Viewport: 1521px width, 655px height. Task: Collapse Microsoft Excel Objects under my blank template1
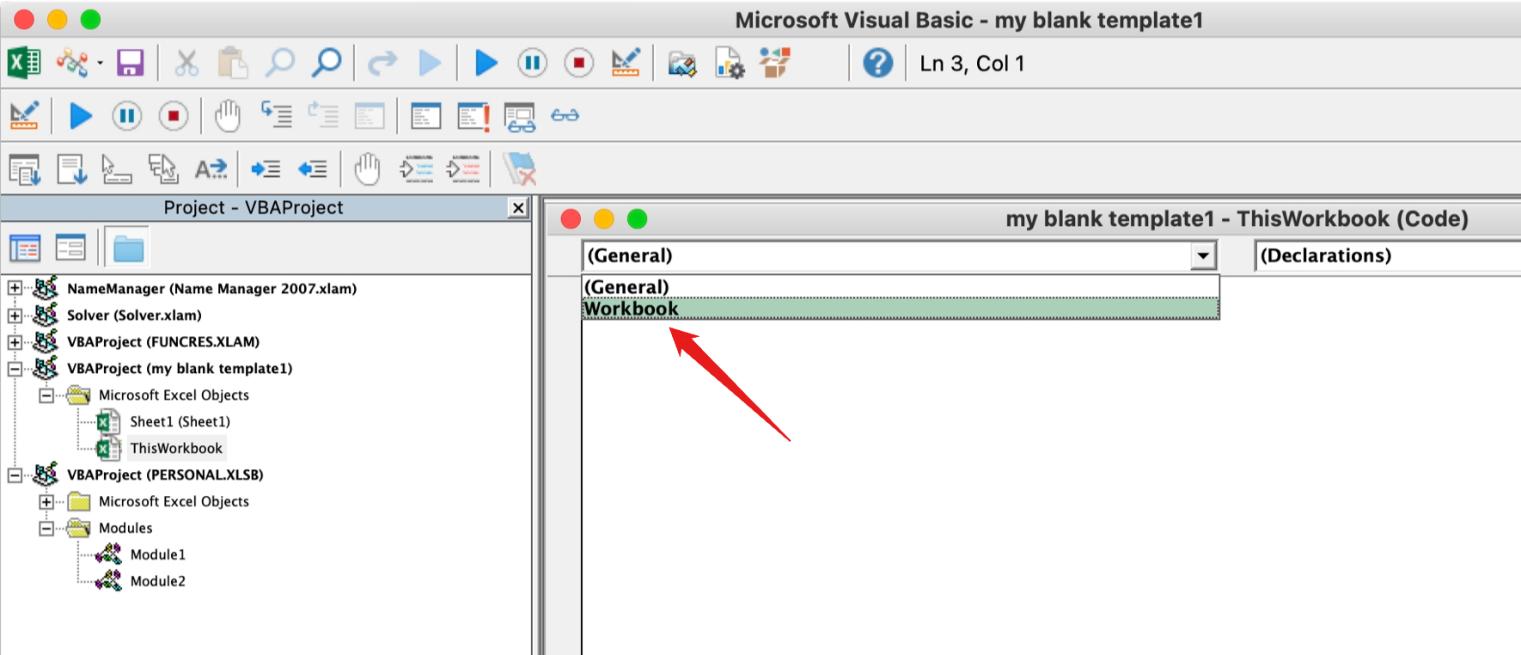[x=46, y=395]
